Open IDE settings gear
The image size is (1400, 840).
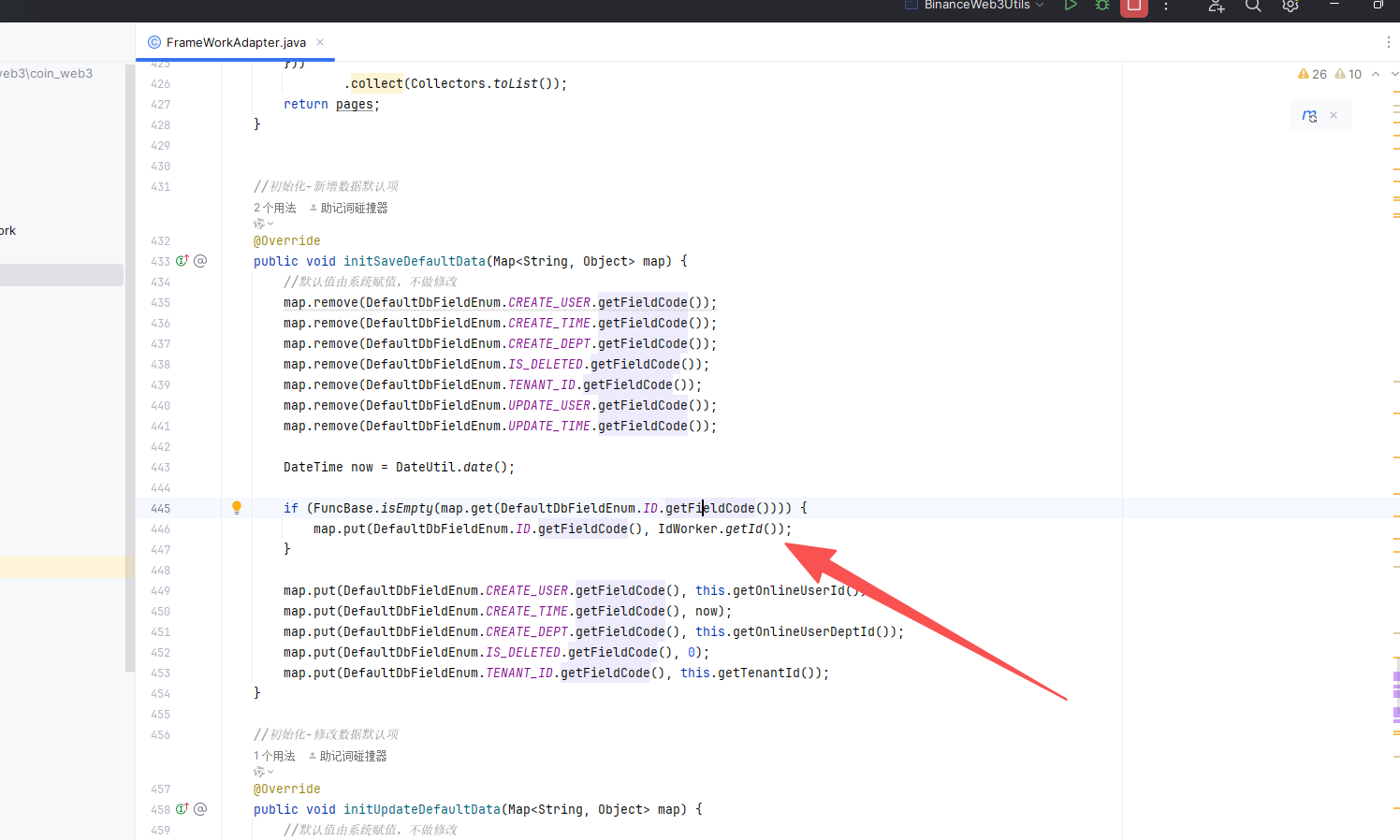[1291, 7]
